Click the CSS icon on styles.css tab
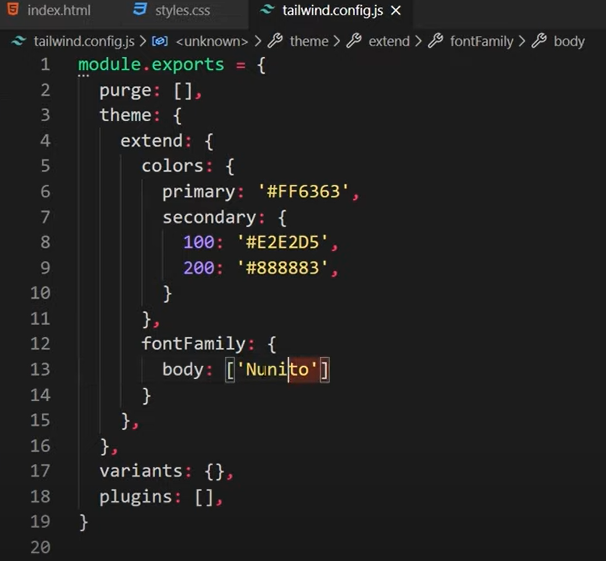 point(140,9)
